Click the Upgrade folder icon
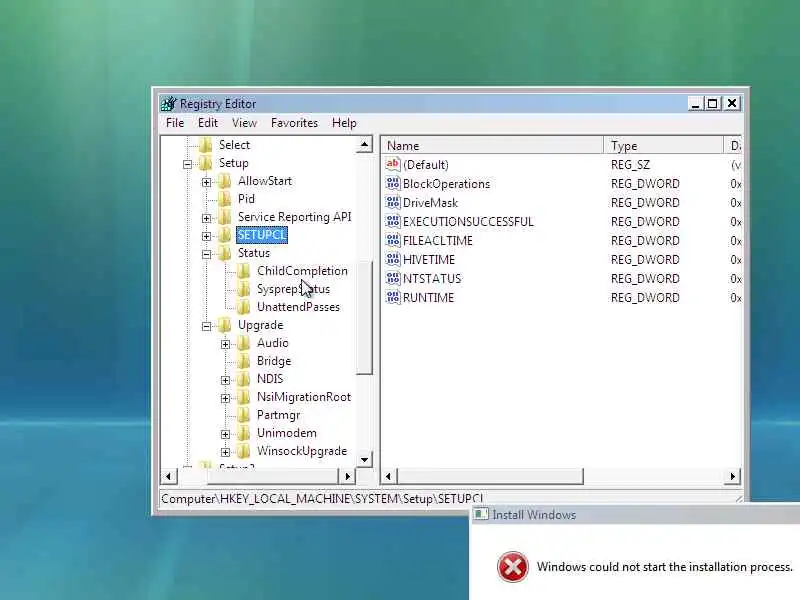The height and width of the screenshot is (600, 800). [x=224, y=325]
